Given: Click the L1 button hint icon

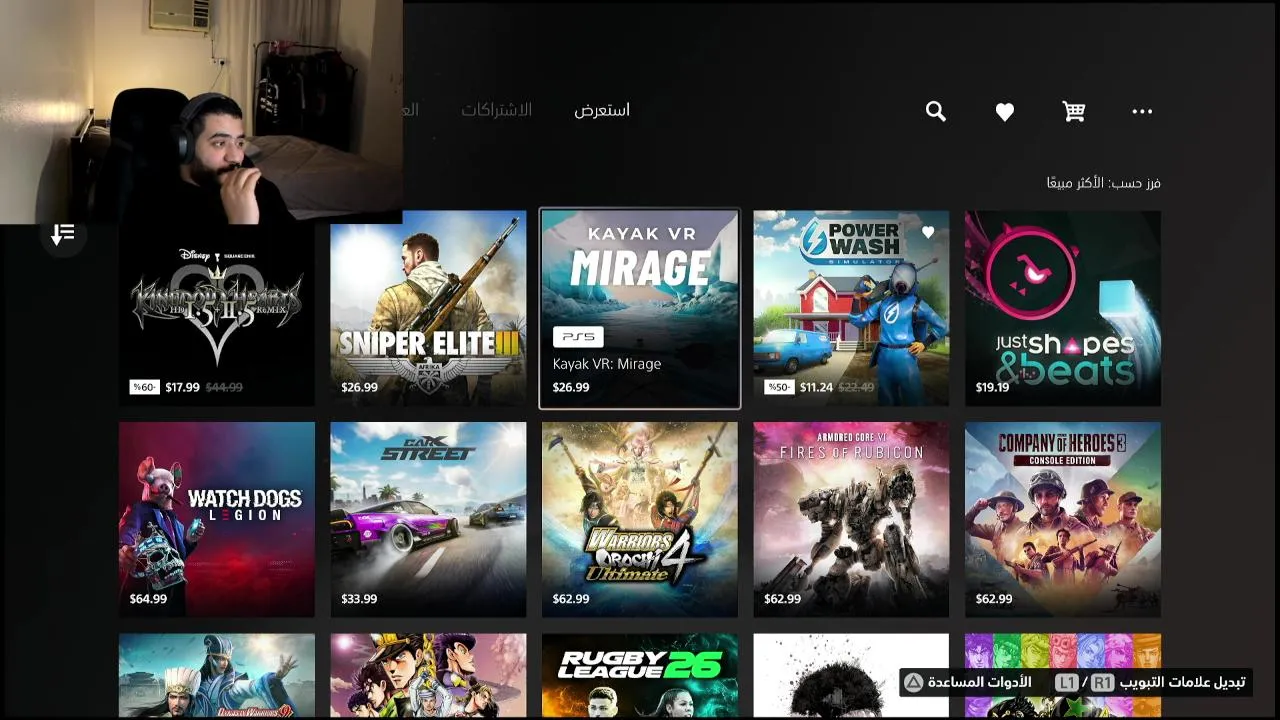Looking at the screenshot, I should (x=1067, y=682).
